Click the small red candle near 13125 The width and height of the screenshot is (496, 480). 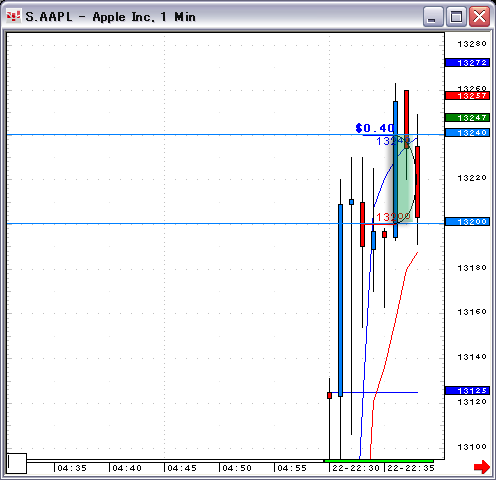[x=329, y=395]
